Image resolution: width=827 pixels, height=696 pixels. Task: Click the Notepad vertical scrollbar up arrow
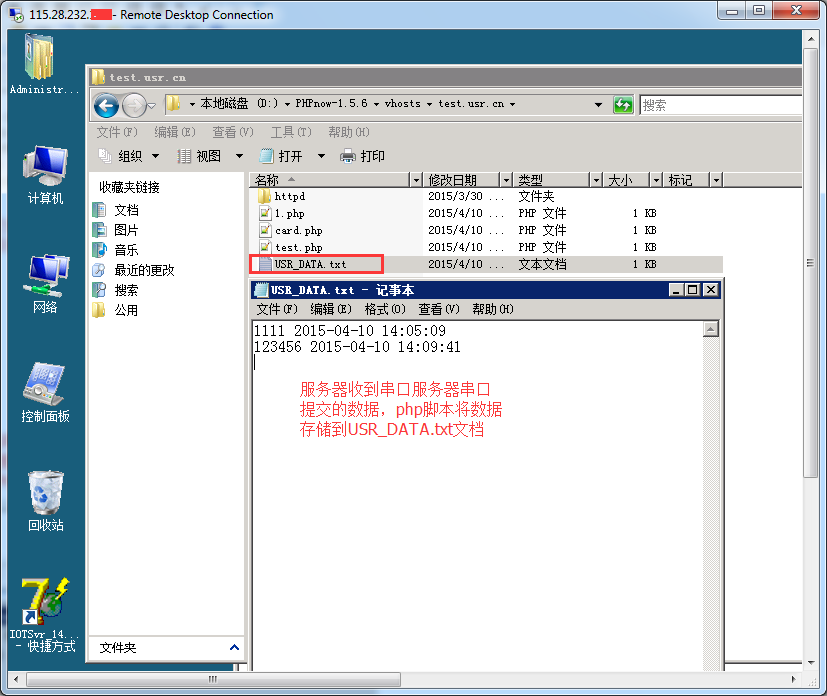click(x=711, y=329)
